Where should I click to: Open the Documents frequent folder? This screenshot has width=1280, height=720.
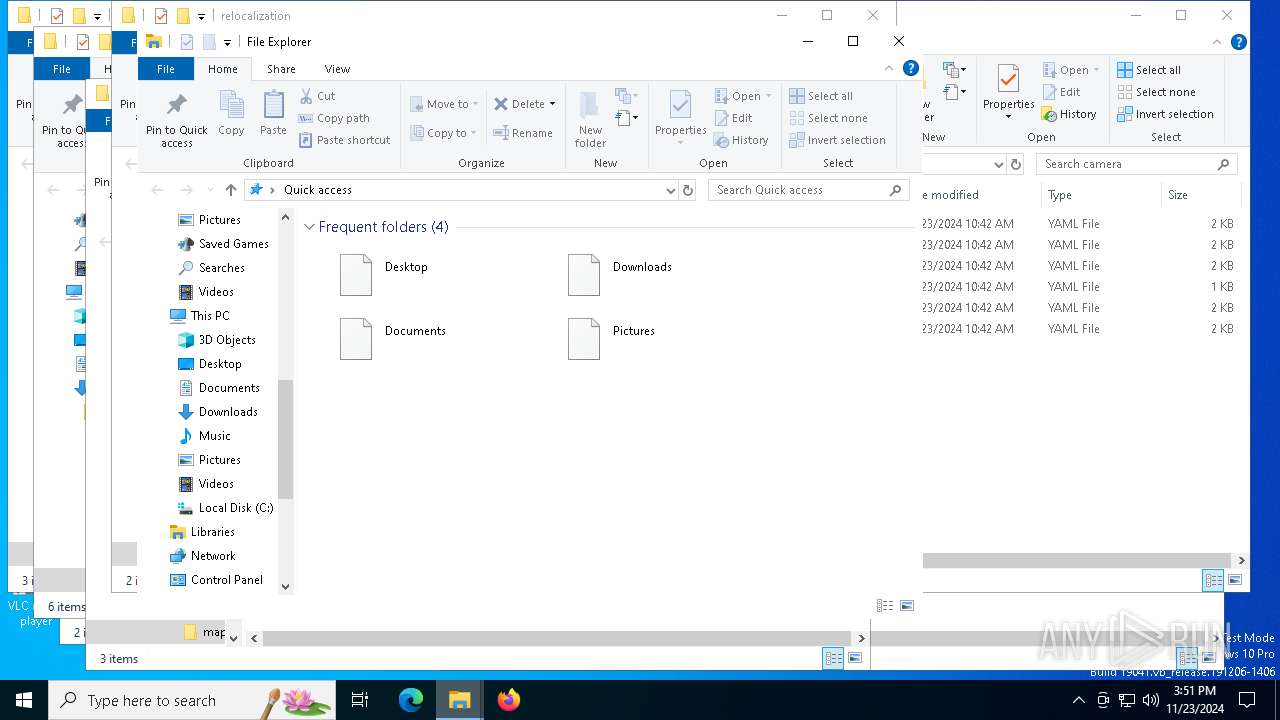click(x=392, y=339)
